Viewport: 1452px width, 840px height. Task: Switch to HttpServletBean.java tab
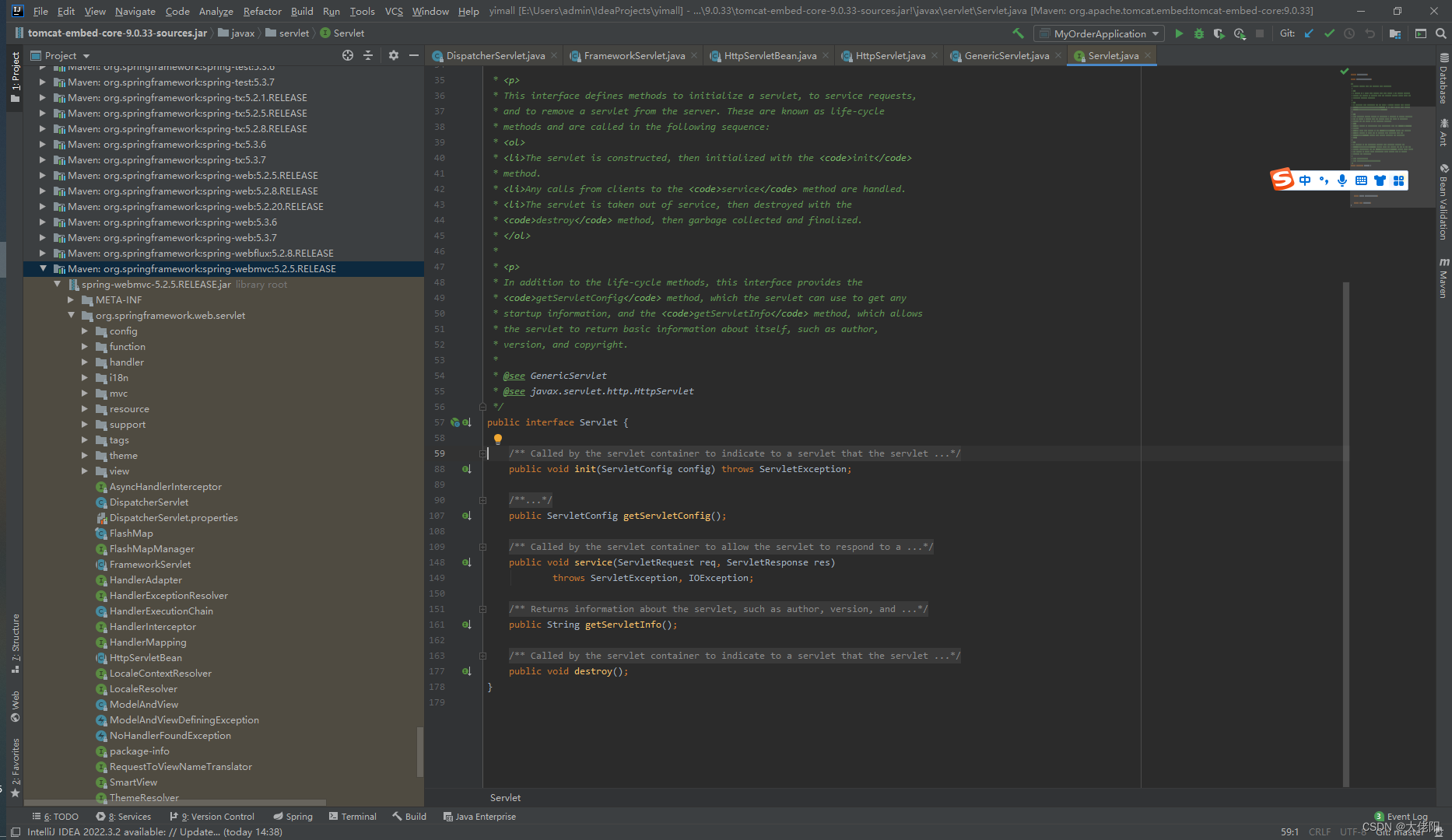(x=770, y=55)
